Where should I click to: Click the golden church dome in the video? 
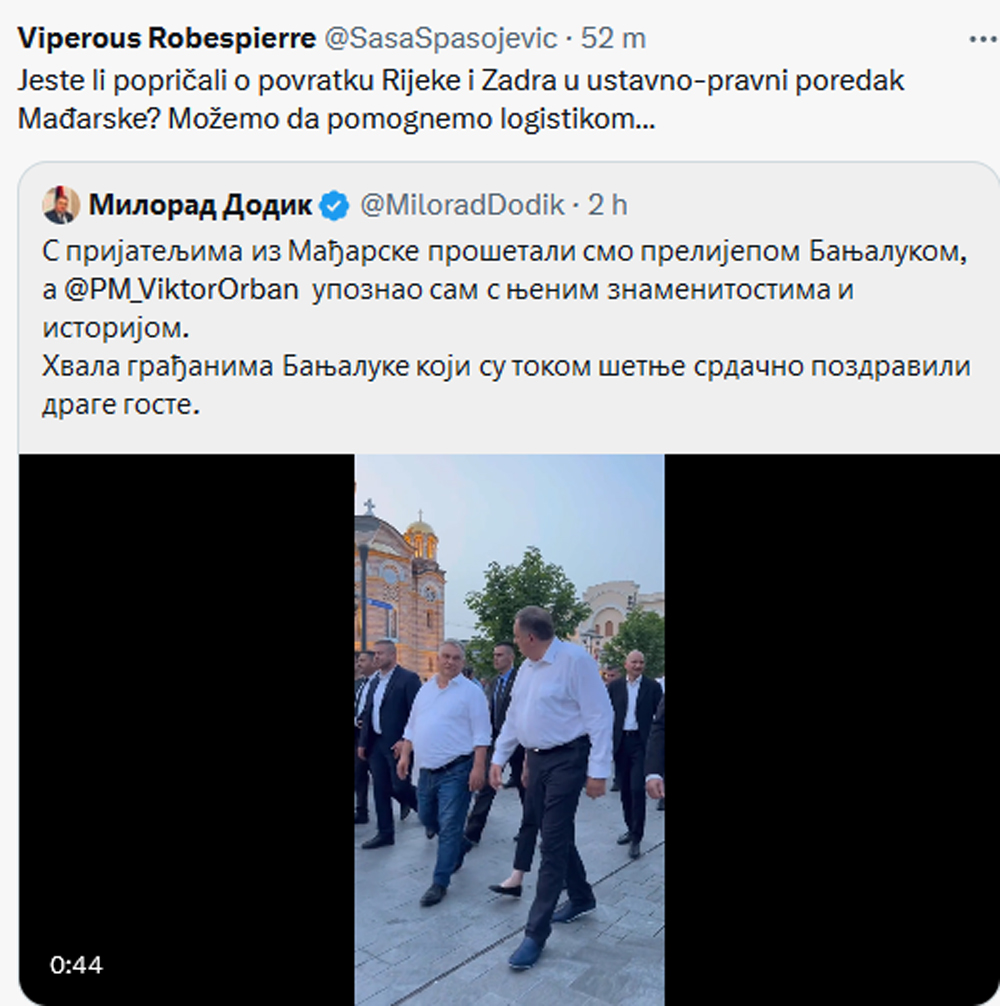[x=420, y=533]
